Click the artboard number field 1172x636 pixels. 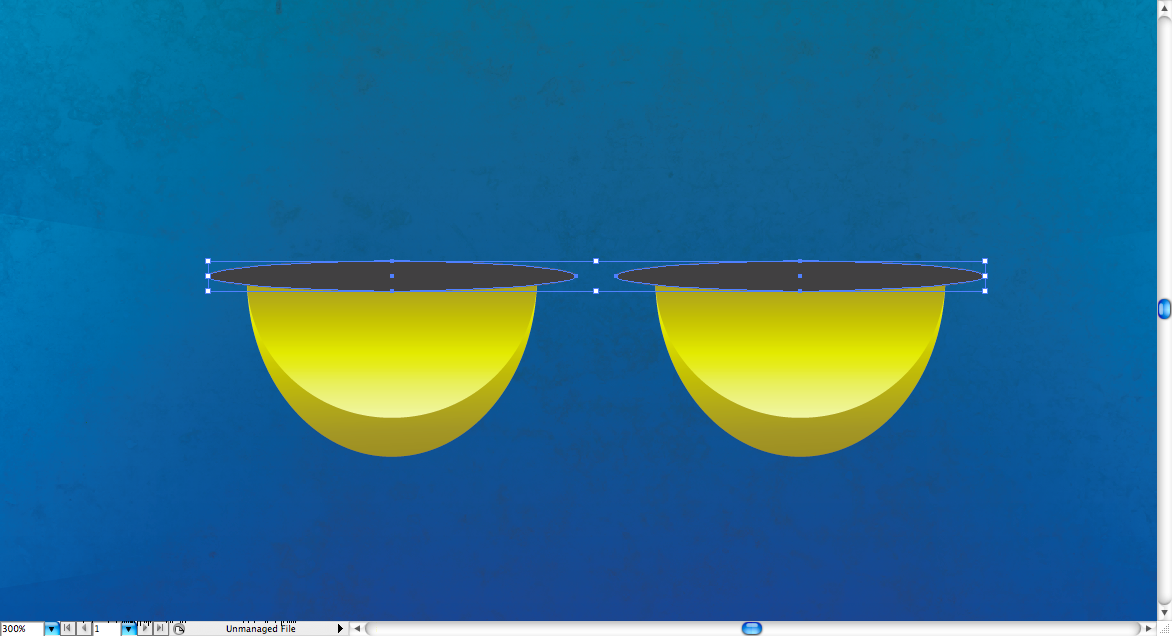pyautogui.click(x=105, y=629)
